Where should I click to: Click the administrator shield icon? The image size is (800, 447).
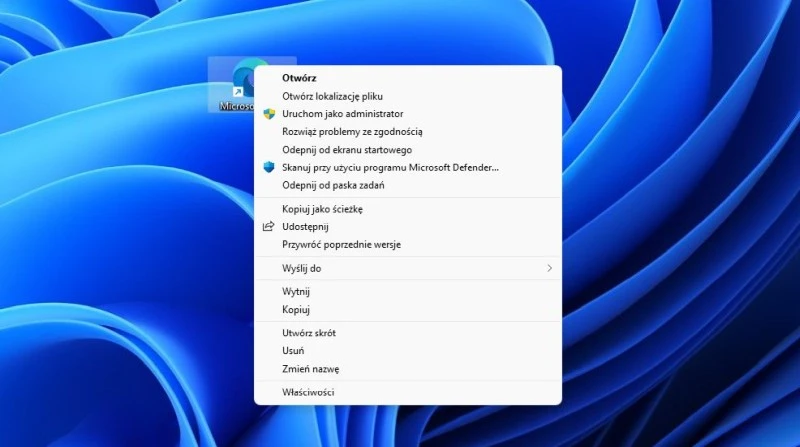(x=269, y=114)
